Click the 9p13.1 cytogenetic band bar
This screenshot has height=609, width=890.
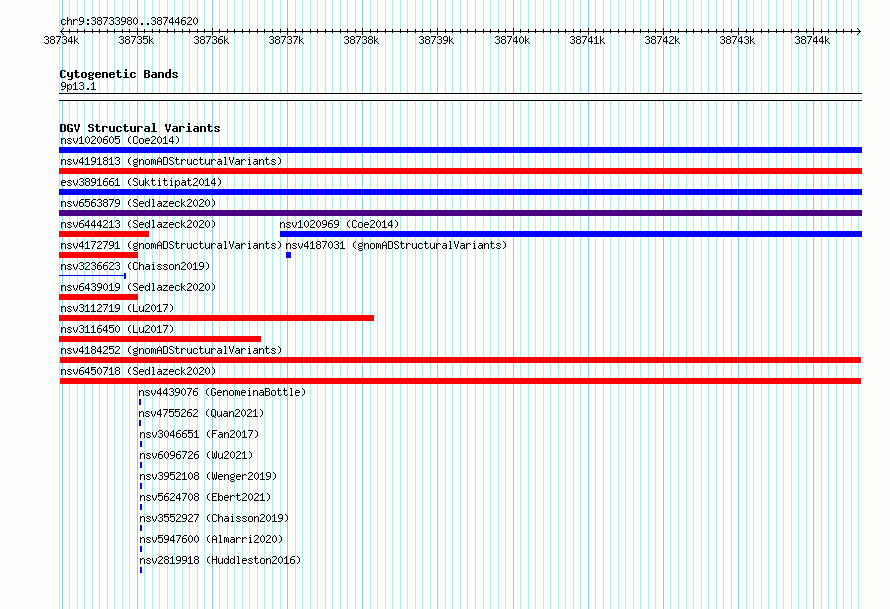(460, 97)
